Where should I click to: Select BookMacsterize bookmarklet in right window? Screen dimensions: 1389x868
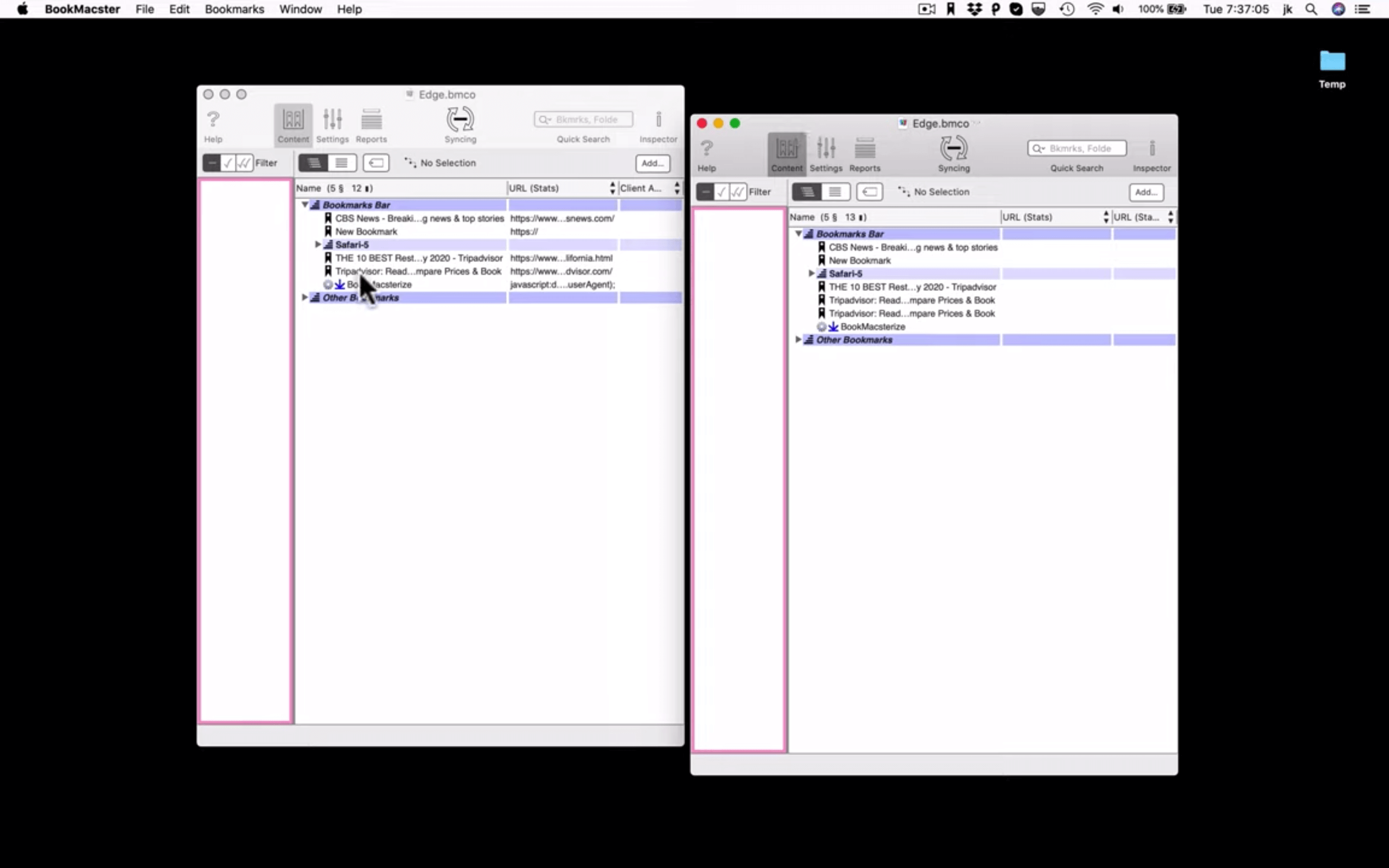(x=872, y=327)
